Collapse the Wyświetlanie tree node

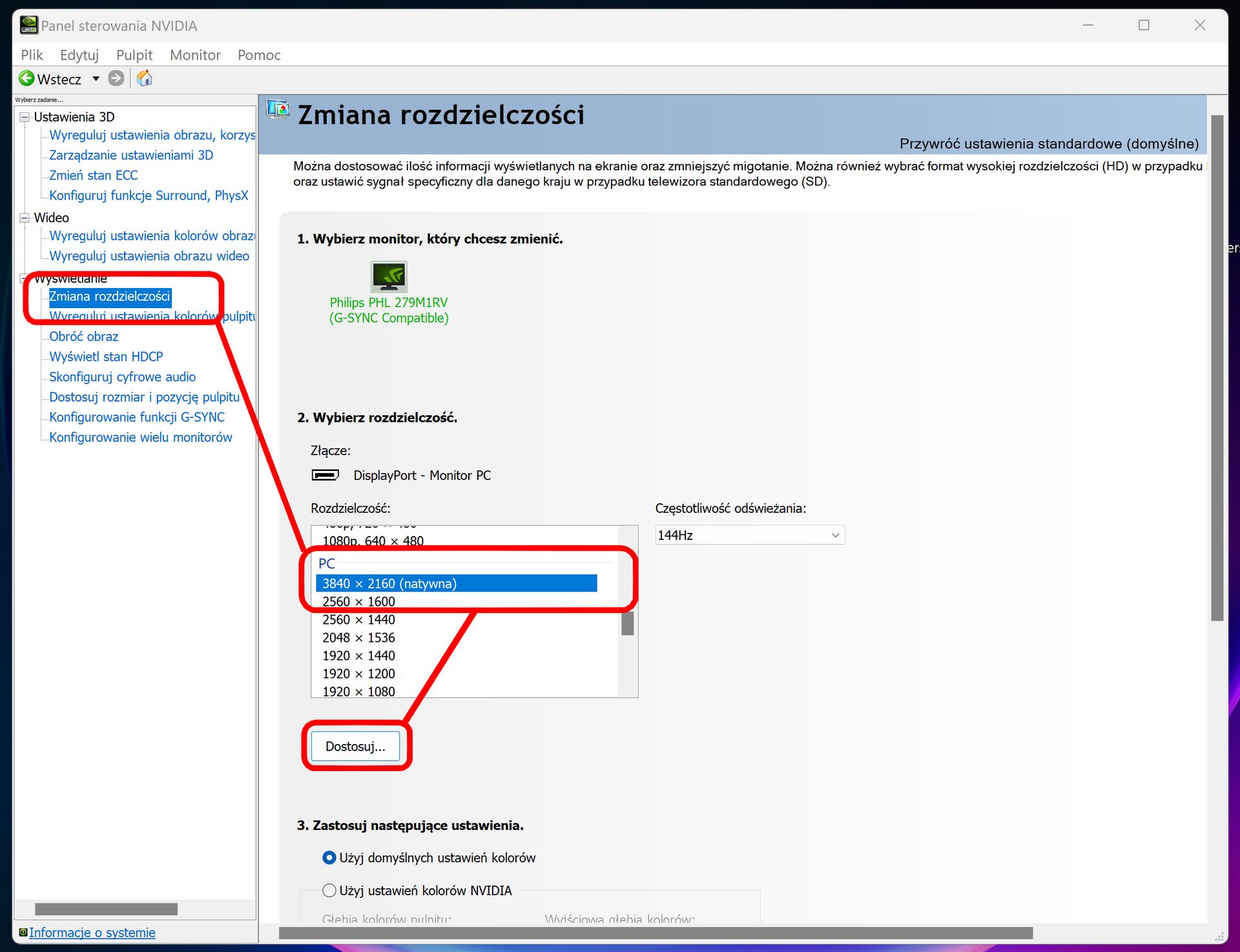click(x=25, y=278)
